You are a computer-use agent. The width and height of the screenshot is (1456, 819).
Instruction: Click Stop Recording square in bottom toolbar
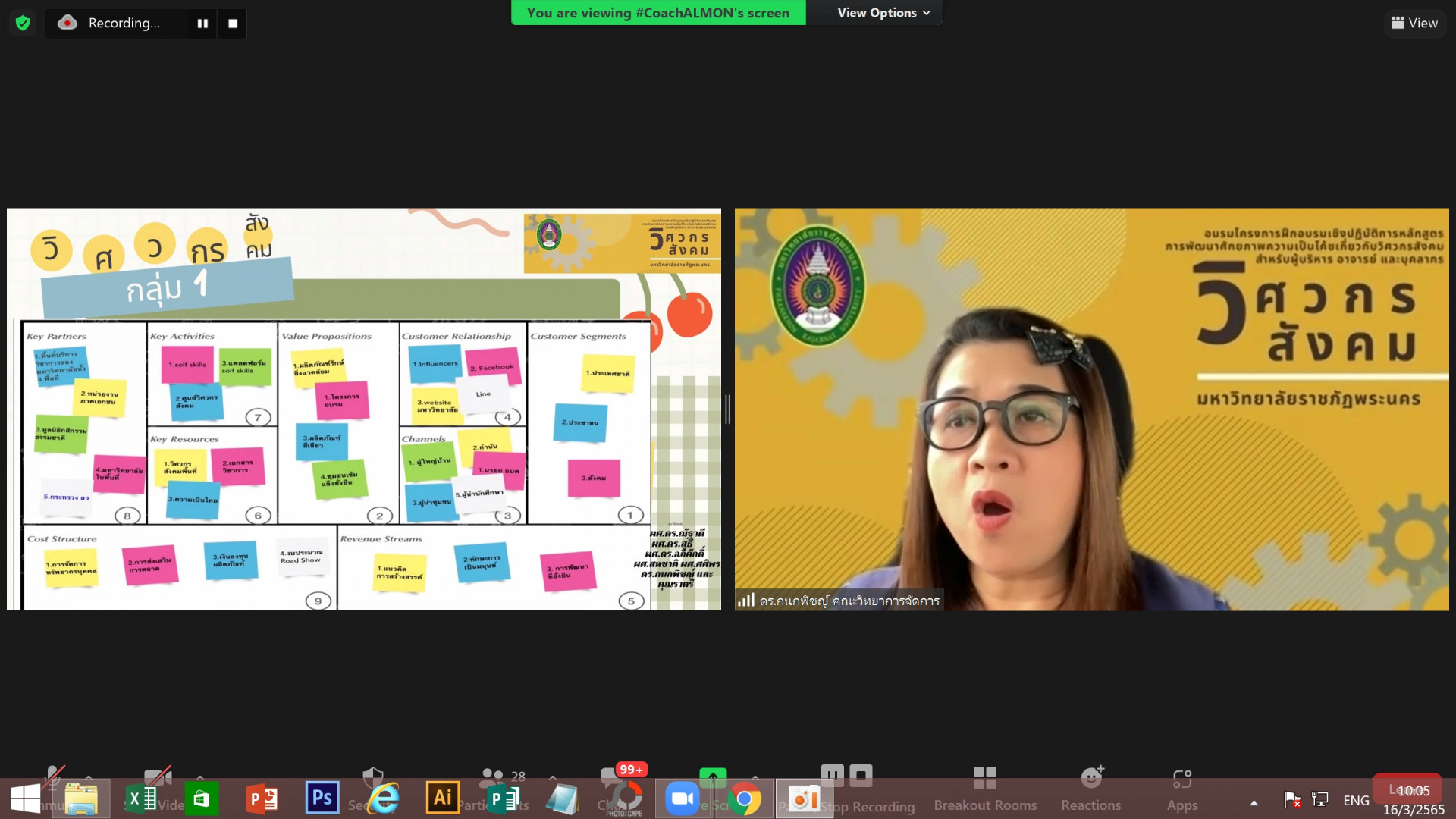click(x=861, y=775)
